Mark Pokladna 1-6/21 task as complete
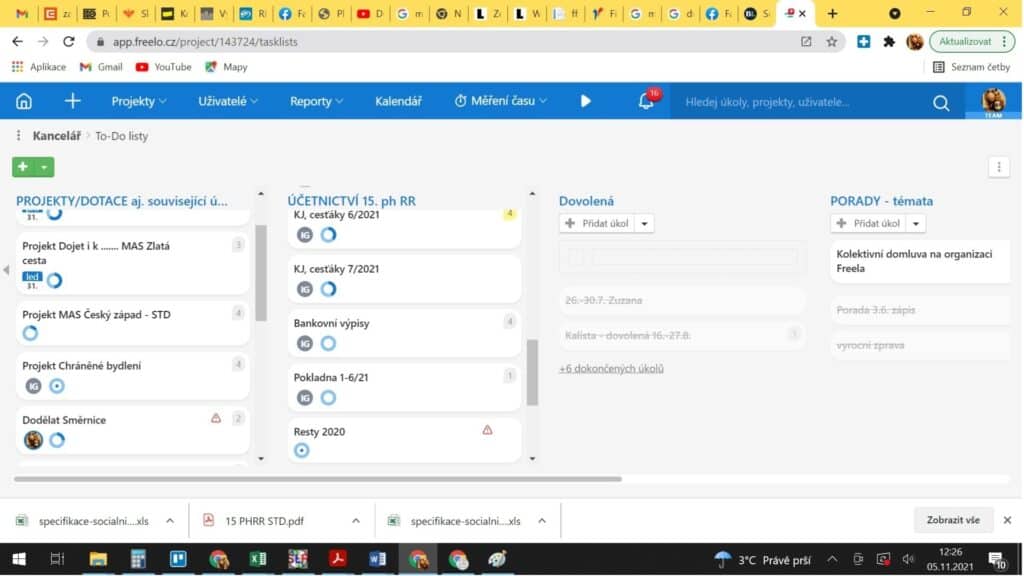 328,398
